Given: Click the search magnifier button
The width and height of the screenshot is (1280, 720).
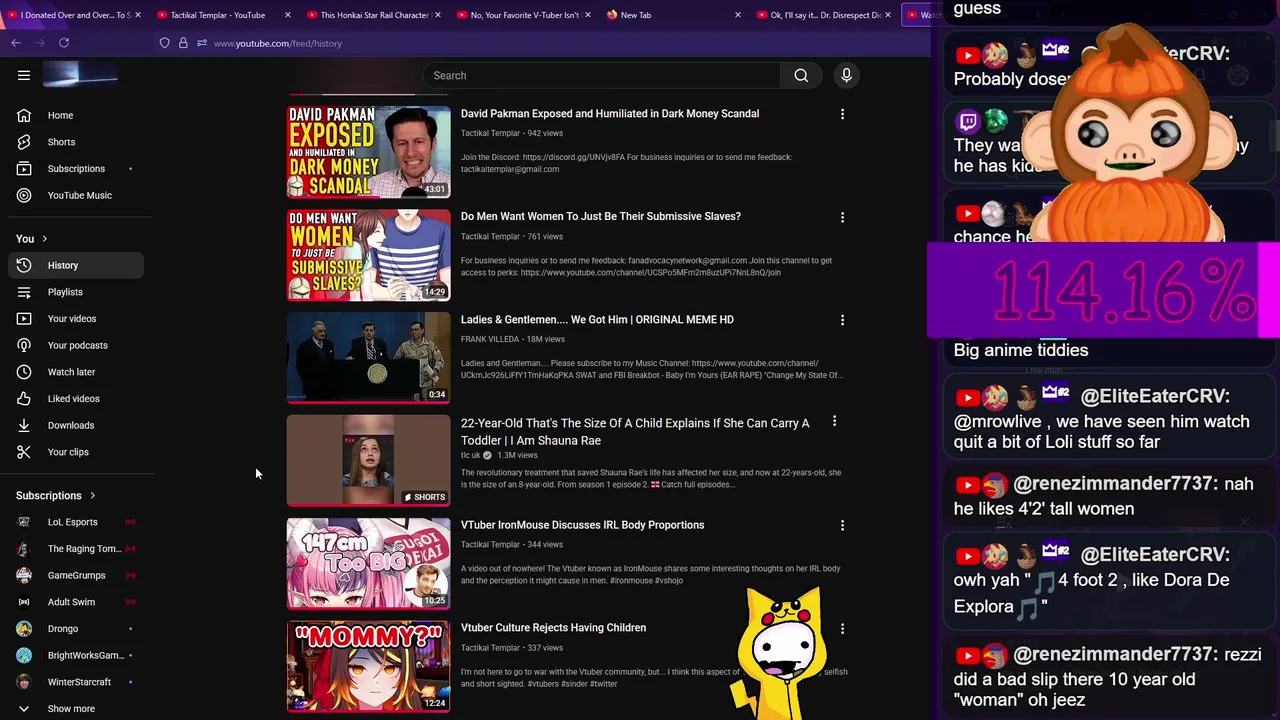Looking at the screenshot, I should point(801,75).
